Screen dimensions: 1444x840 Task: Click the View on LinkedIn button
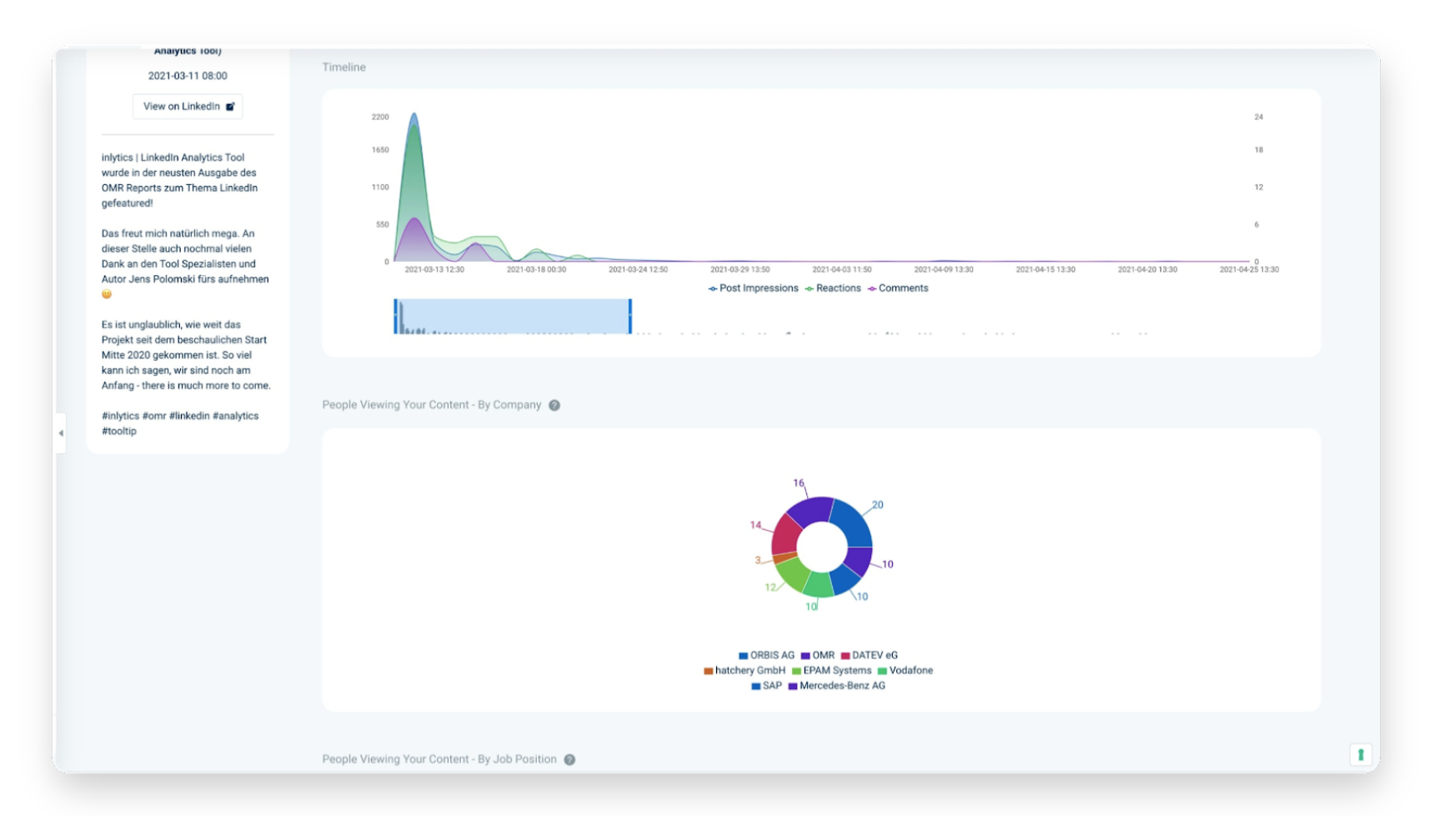(x=188, y=107)
